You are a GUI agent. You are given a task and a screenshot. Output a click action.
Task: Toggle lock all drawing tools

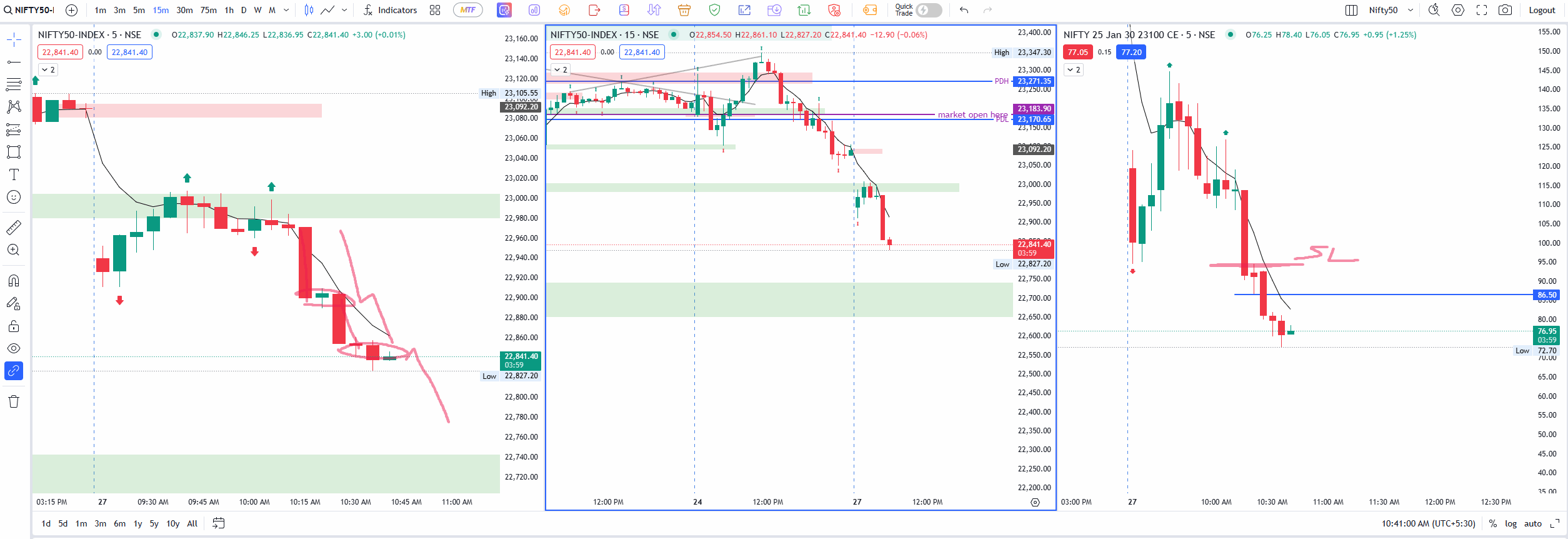14,326
